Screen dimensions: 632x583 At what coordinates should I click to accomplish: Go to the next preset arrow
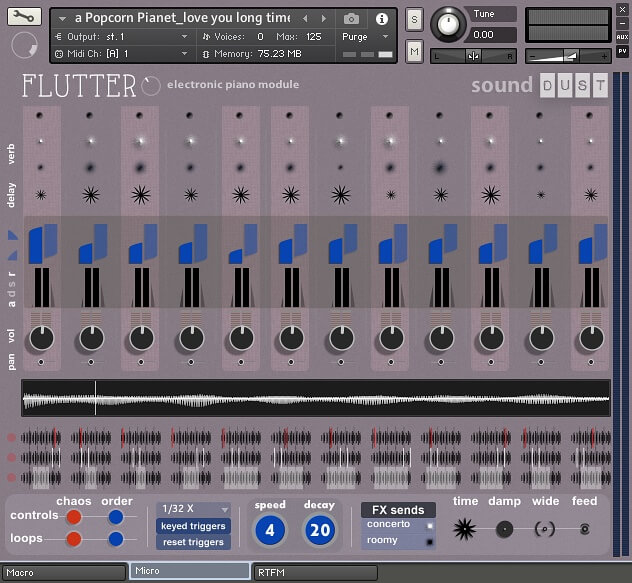[x=324, y=19]
